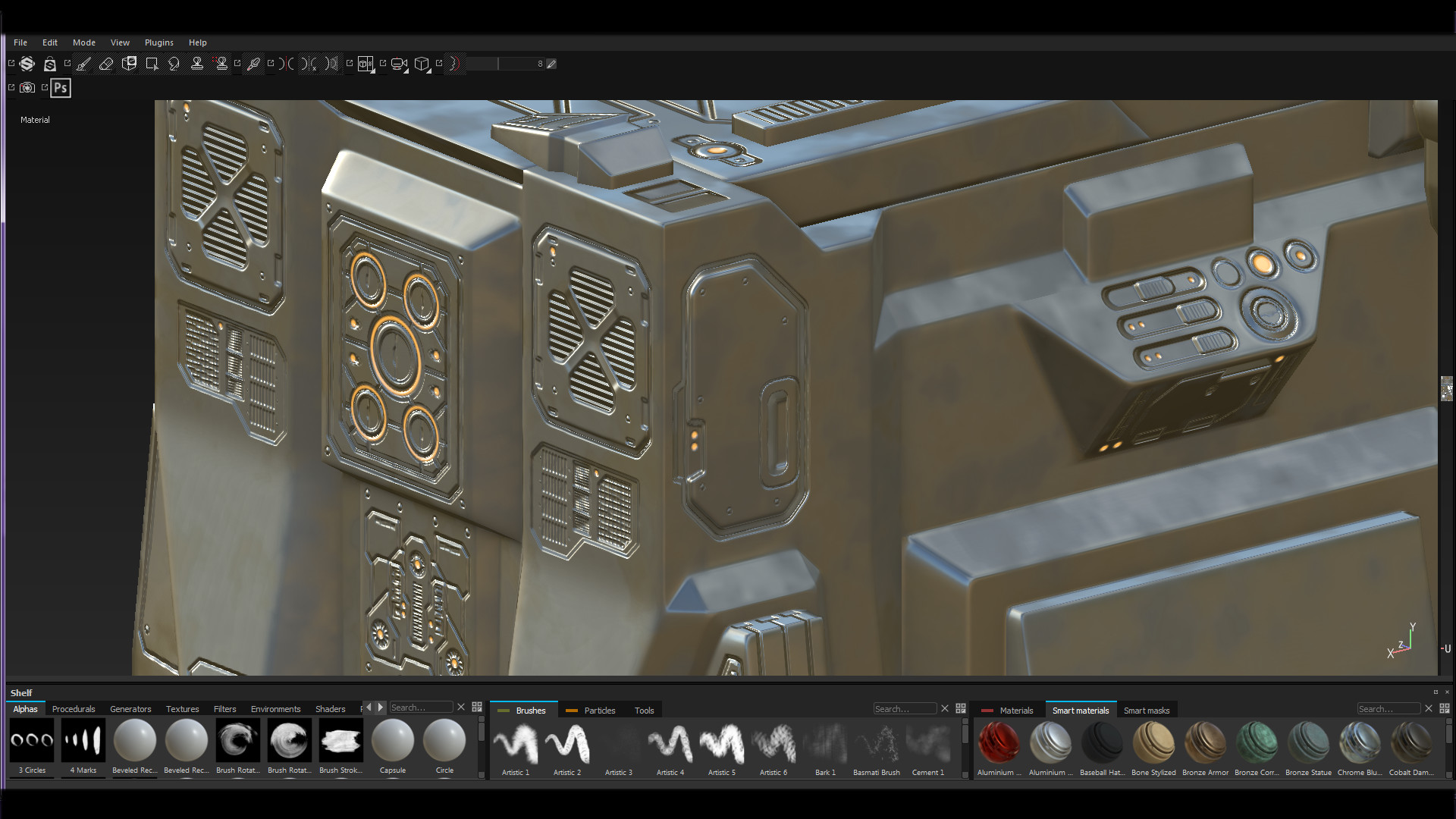The image size is (1456, 819).
Task: Select the Paint brush tool
Action: pyautogui.click(x=83, y=64)
